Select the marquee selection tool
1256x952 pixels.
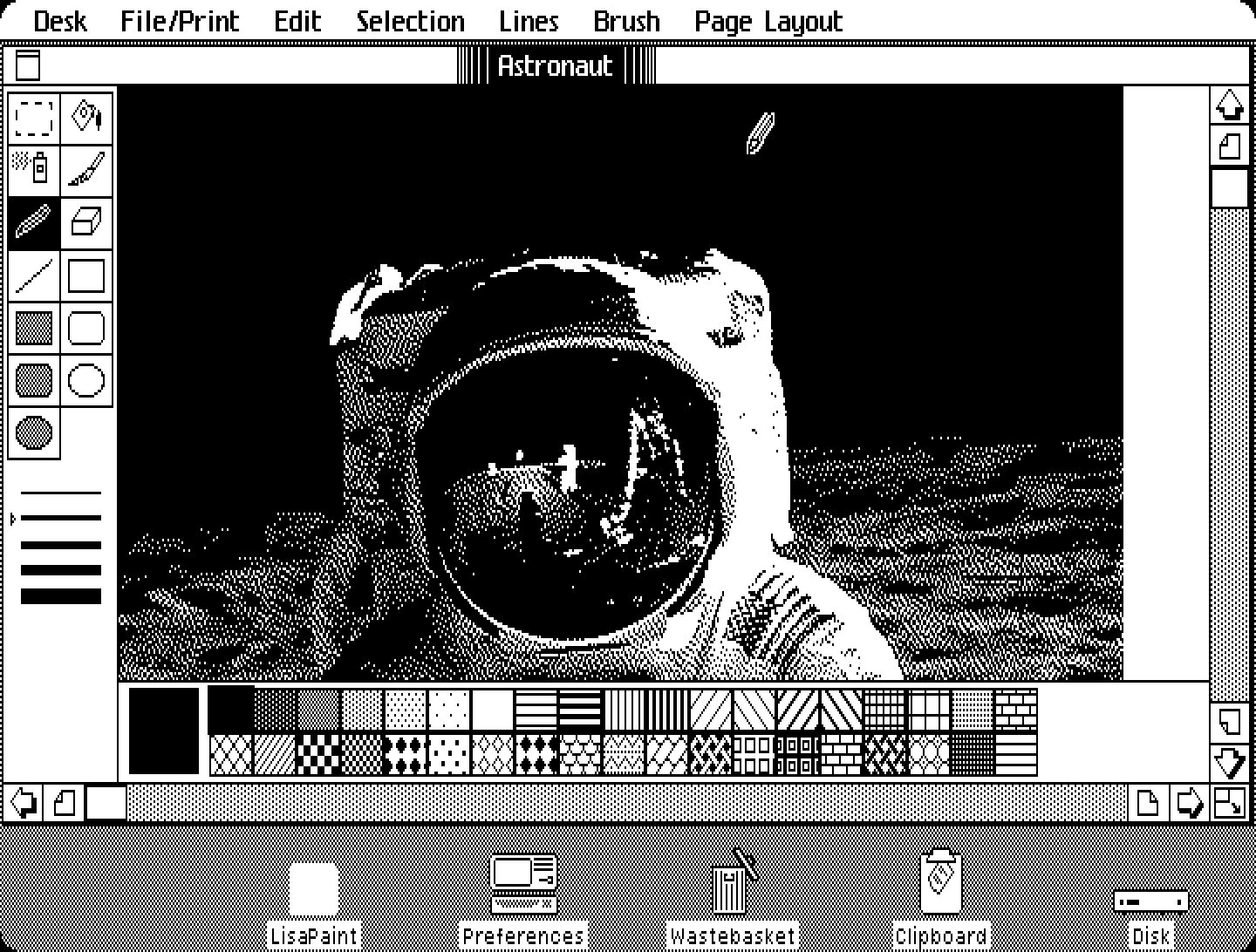coord(34,119)
